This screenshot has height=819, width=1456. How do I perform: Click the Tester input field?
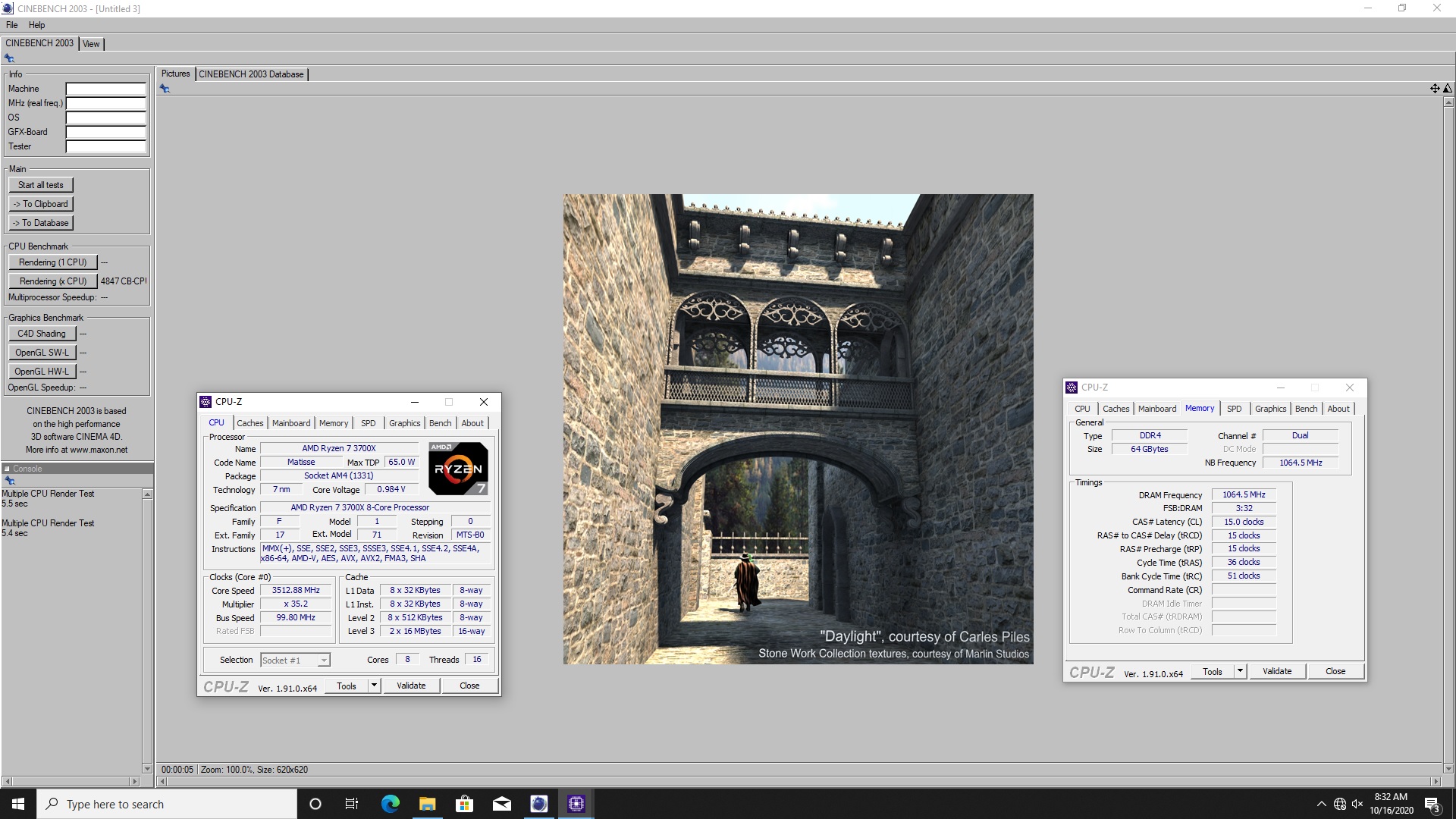click(105, 146)
